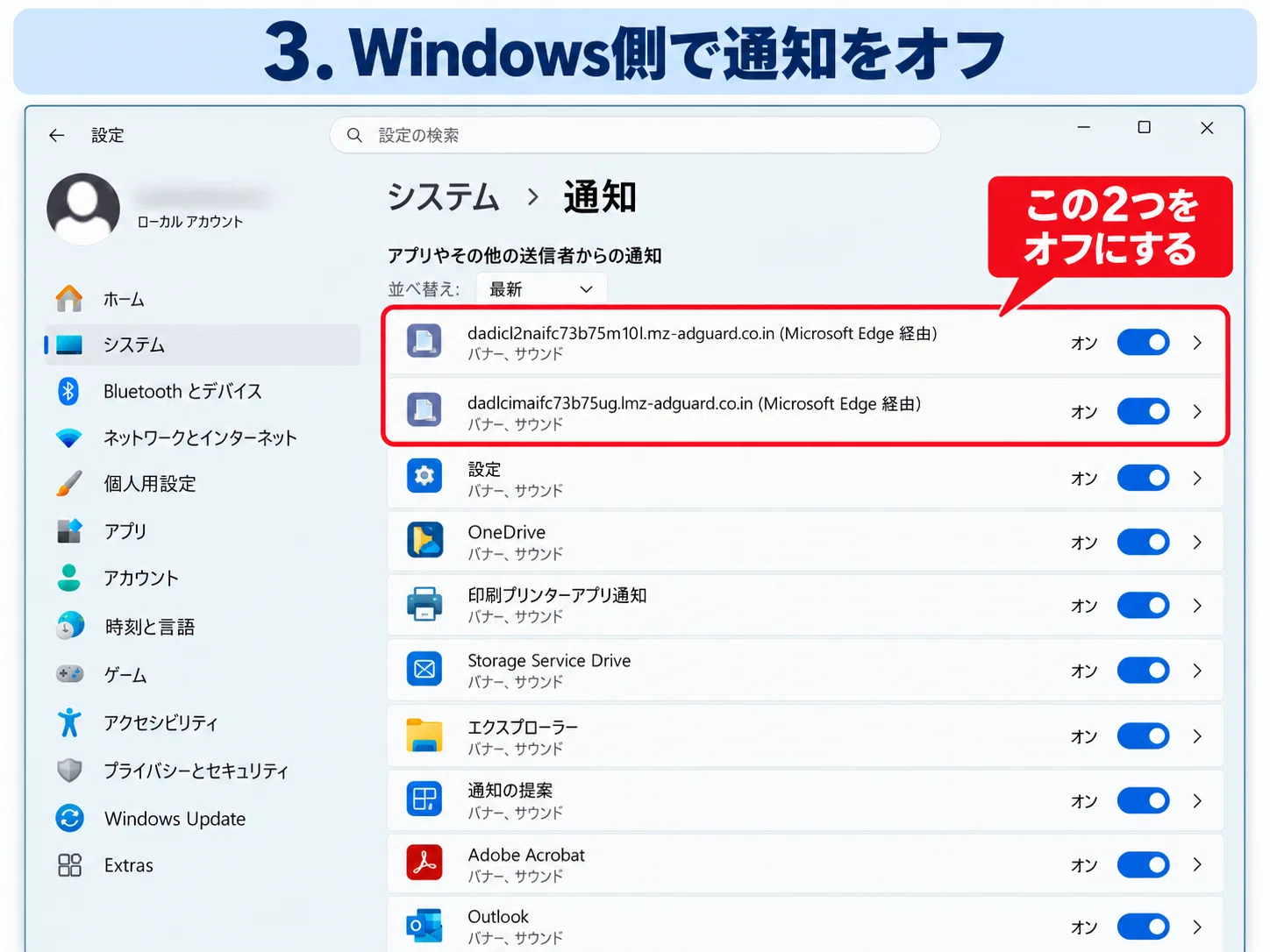Expand Adobe Acrobat row chevron

(x=1197, y=864)
